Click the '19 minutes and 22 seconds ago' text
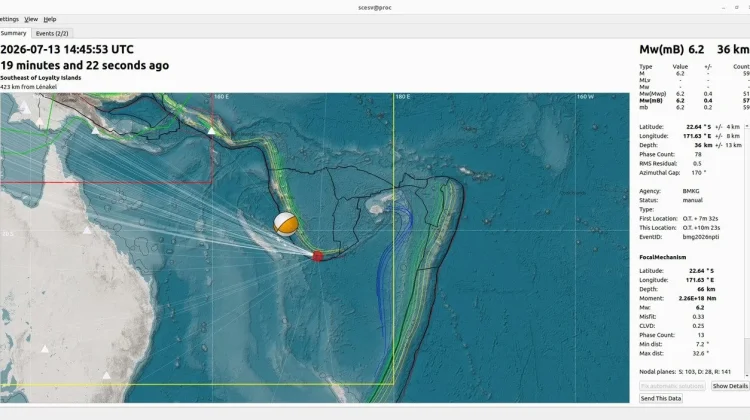The width and height of the screenshot is (750, 420). pos(85,66)
